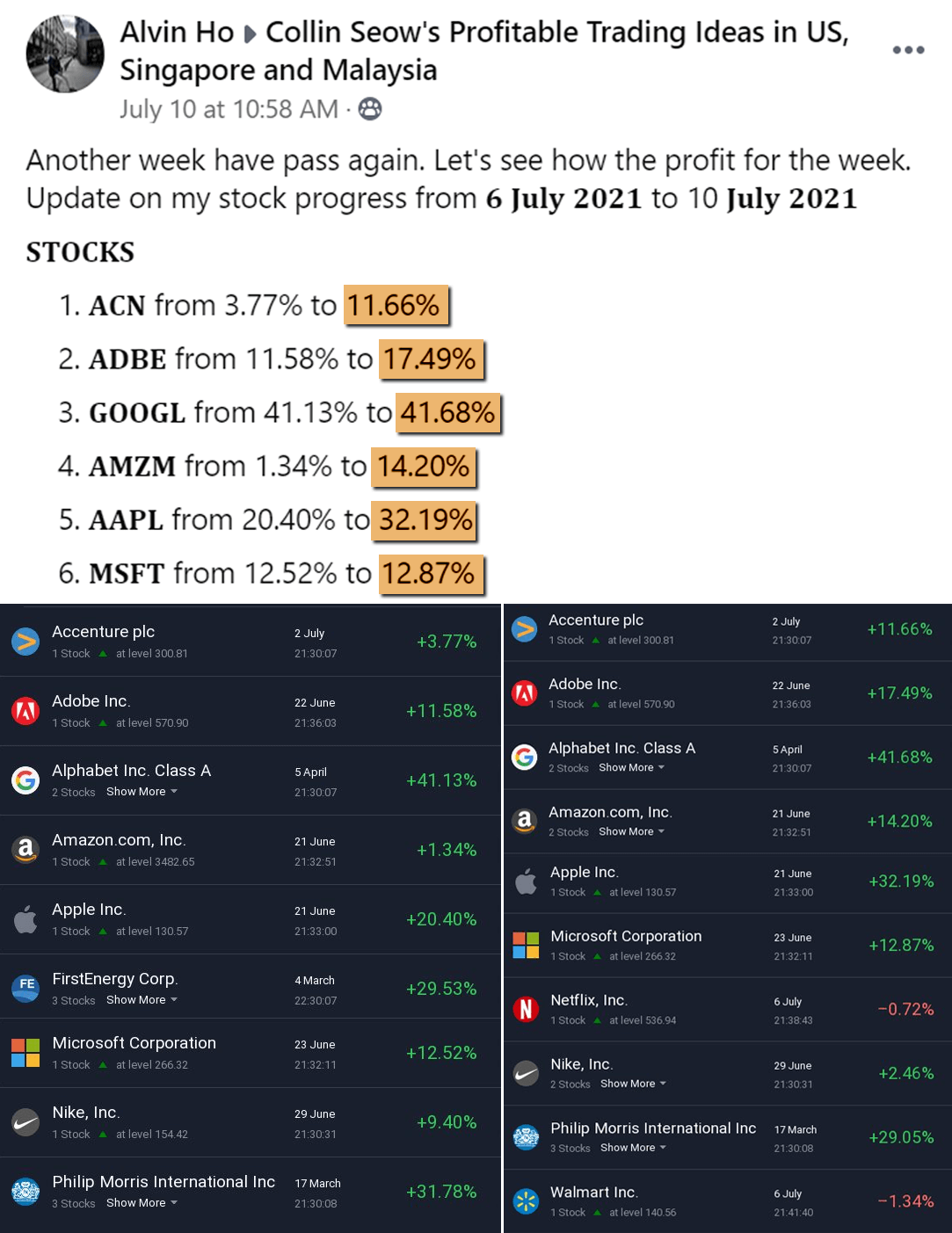Expand Show More under FirstEnergy Corp.
952x1233 pixels.
142,1000
